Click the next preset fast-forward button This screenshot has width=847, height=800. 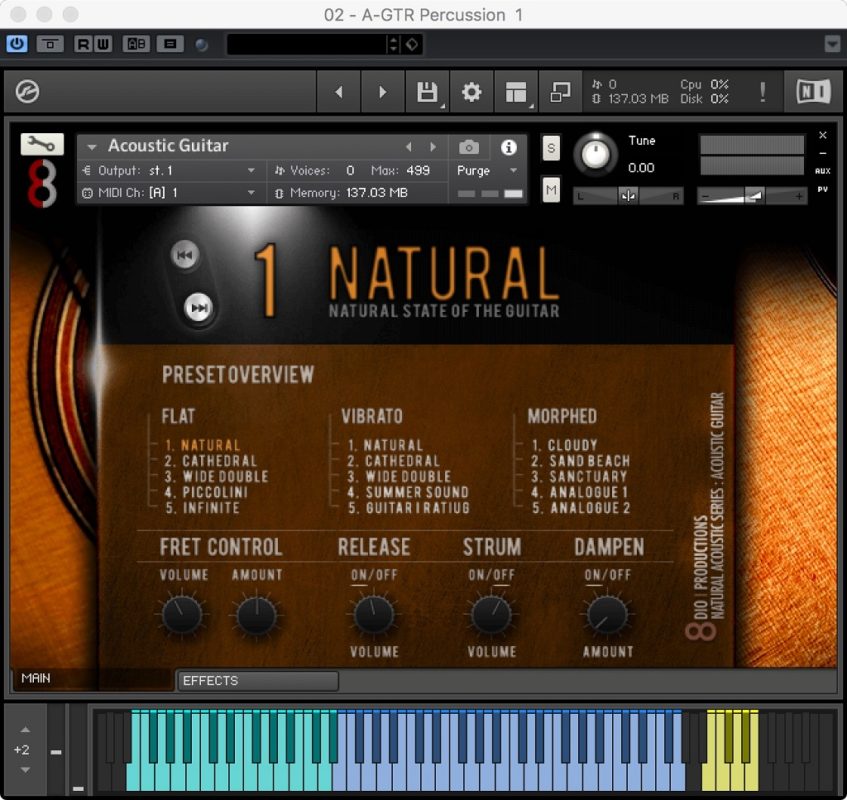point(198,307)
